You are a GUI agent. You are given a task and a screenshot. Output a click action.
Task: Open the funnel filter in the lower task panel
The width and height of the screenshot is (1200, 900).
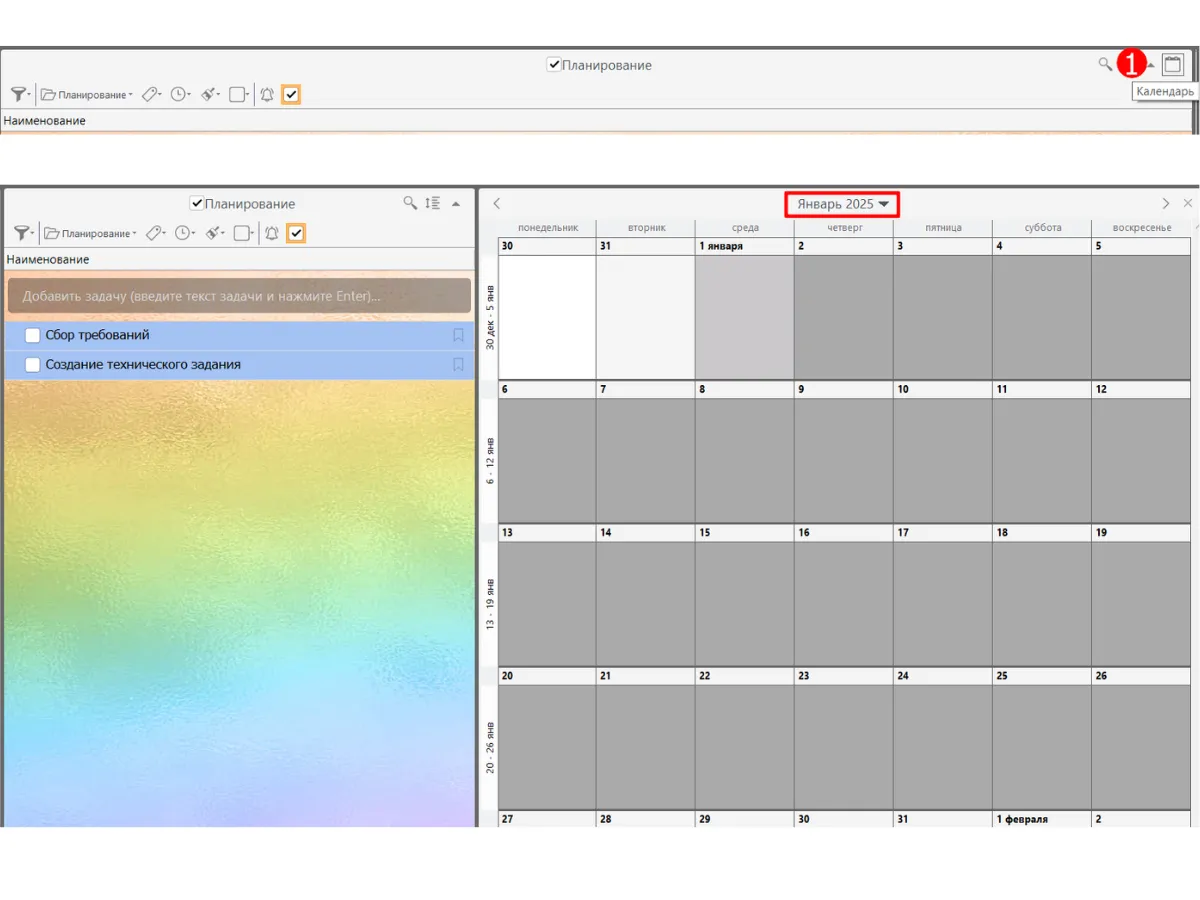click(21, 233)
